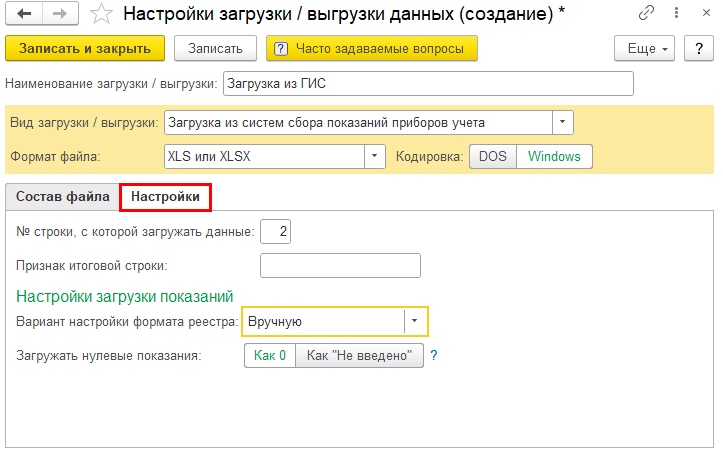The image size is (723, 452).
Task: Open help with the question mark button
Action: pyautogui.click(x=699, y=48)
